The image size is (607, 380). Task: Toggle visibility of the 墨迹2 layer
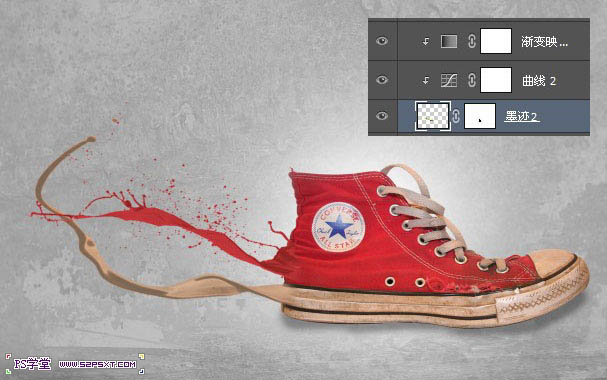click(x=382, y=116)
